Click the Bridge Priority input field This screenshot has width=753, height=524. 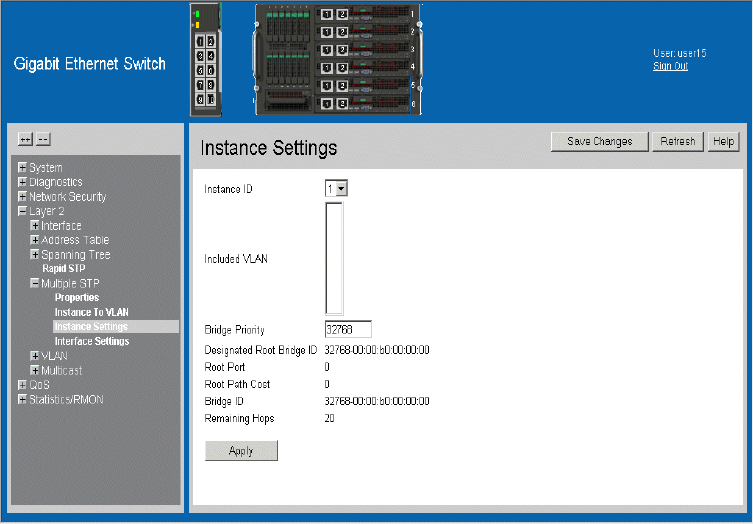[348, 329]
